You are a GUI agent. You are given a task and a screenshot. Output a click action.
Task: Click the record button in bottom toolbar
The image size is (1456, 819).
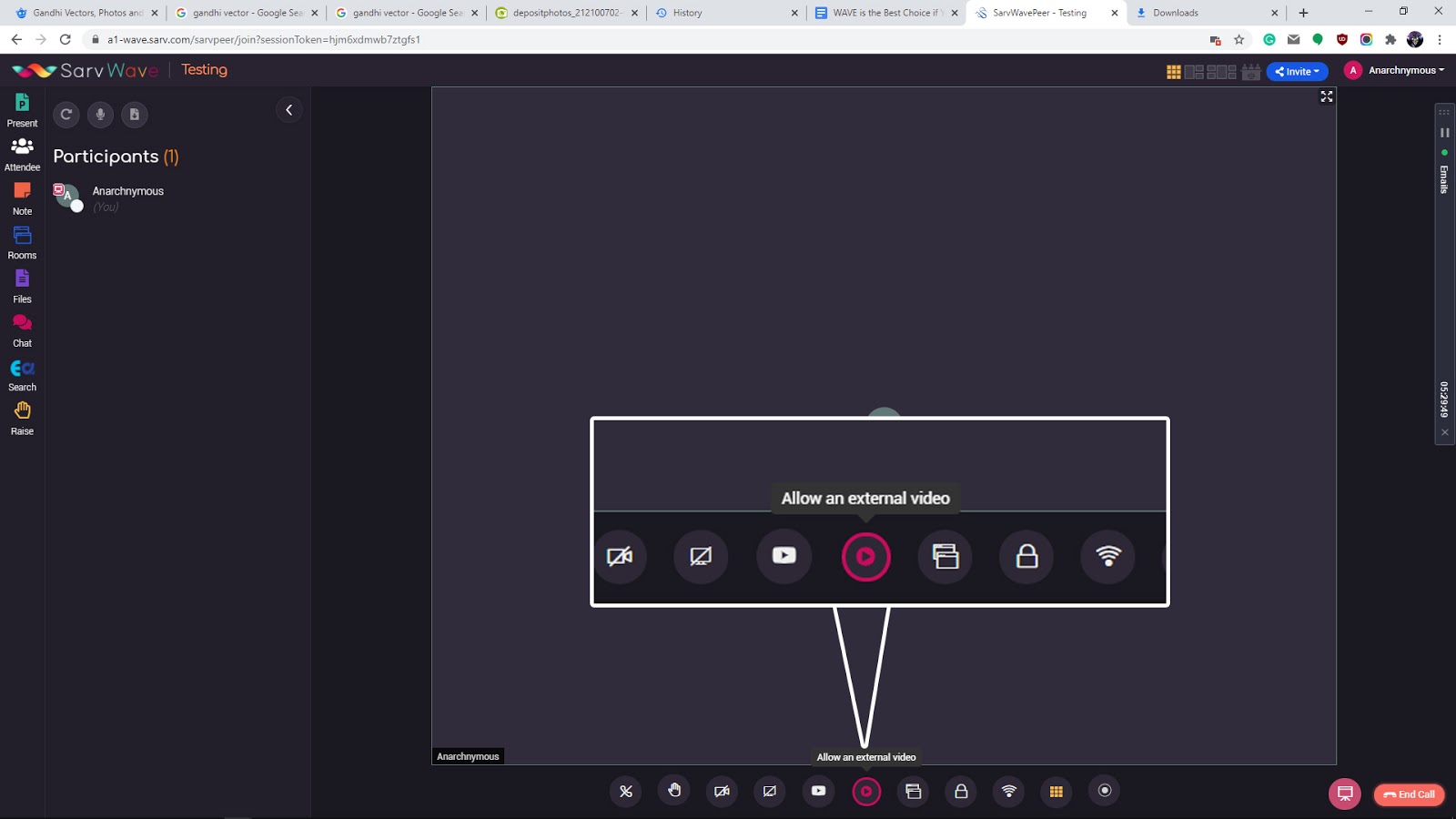tap(1105, 791)
